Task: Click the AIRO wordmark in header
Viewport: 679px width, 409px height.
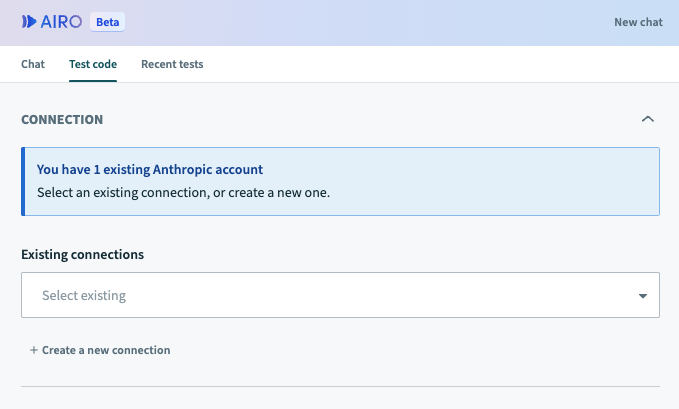Action: [61, 21]
